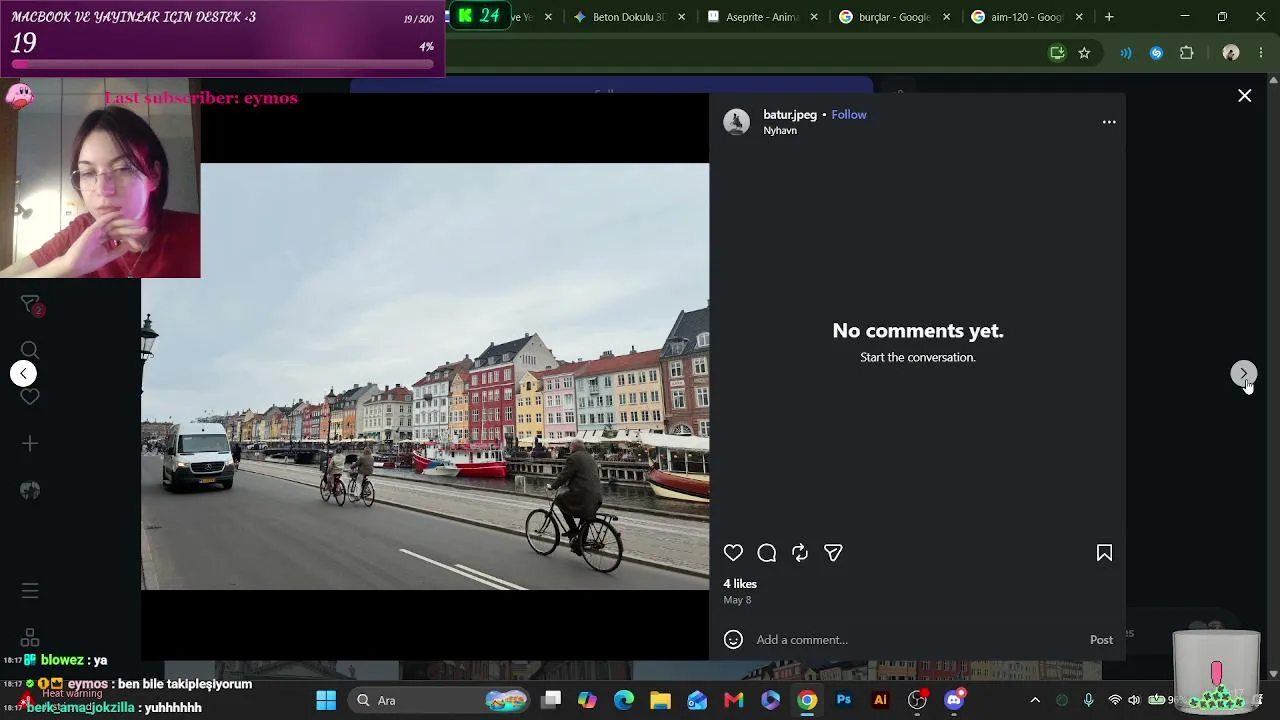Close the burçlar Google tab
The image size is (1280, 720).
pos(946,17)
